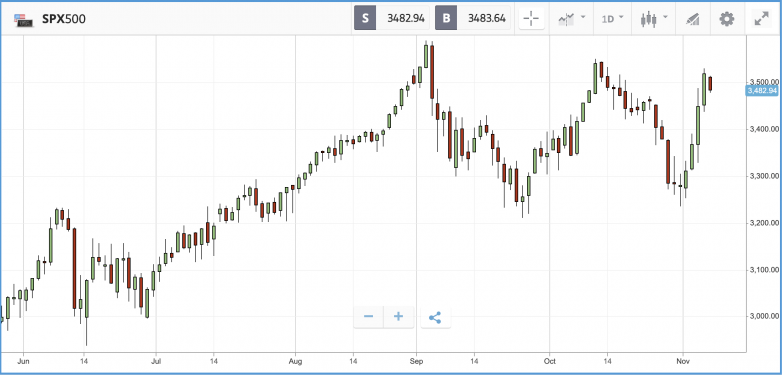Expand chart to full screen
Image resolution: width=782 pixels, height=375 pixels.
coord(761,19)
